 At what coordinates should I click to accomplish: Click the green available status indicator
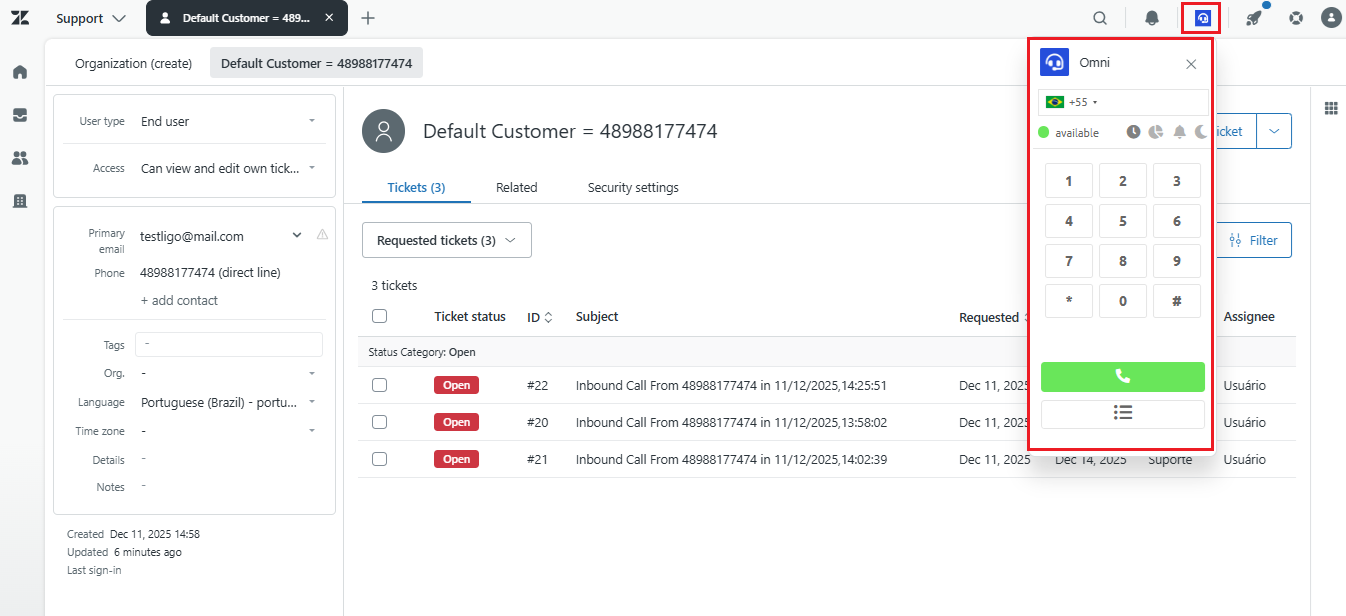pyautogui.click(x=1043, y=133)
